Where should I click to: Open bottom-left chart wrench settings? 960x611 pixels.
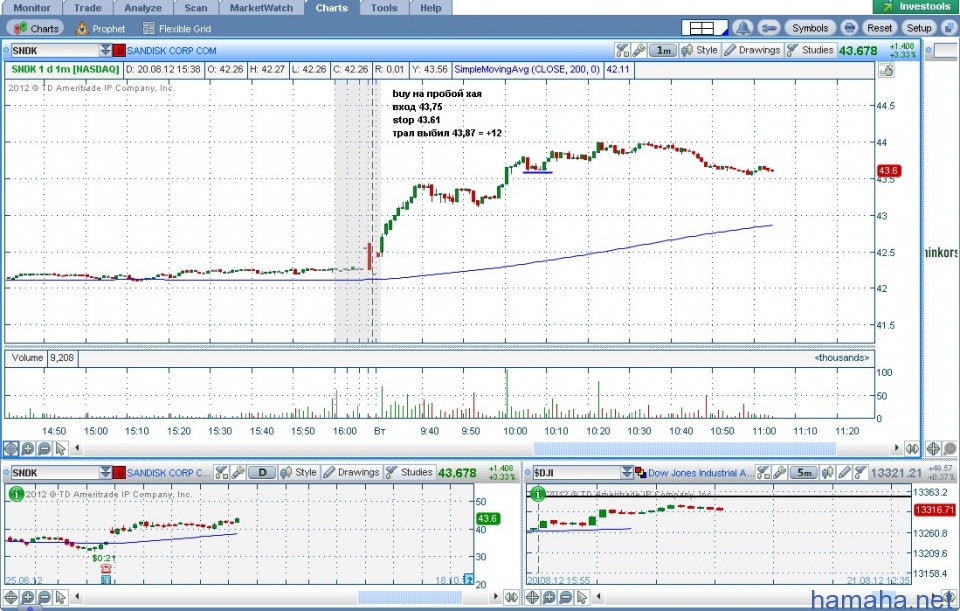[x=238, y=472]
